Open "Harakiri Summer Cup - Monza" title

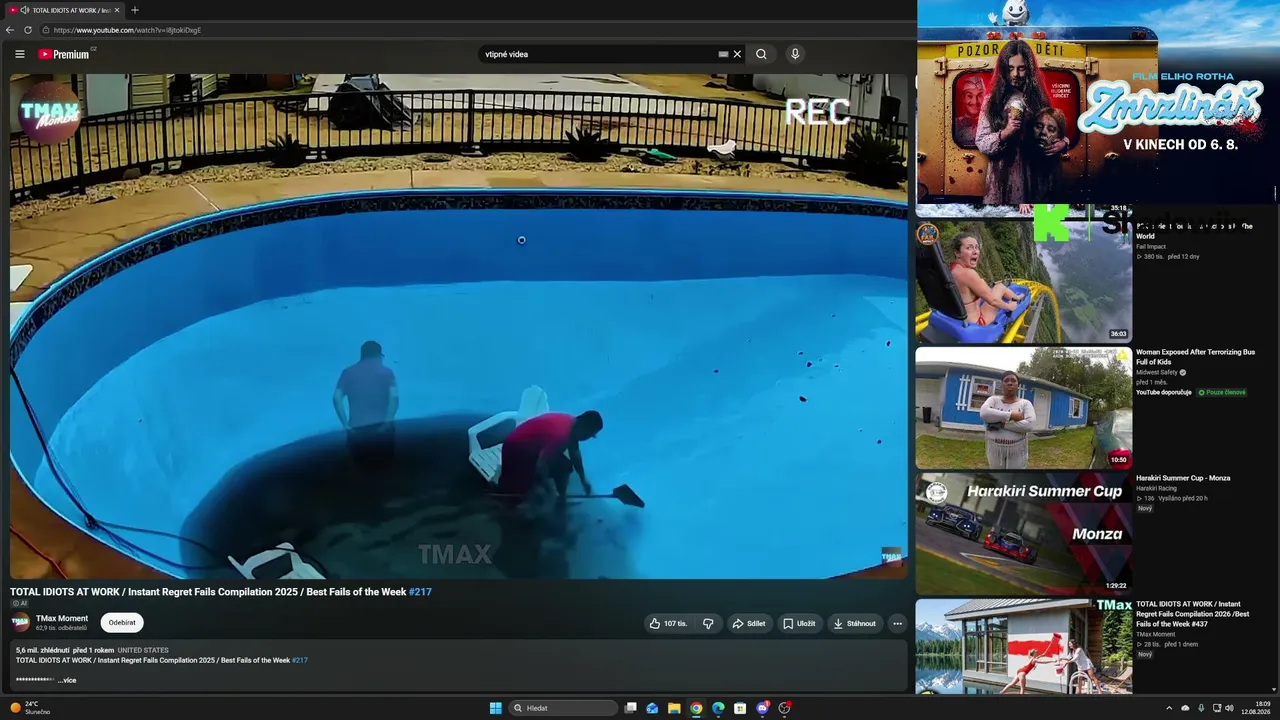(x=1183, y=478)
